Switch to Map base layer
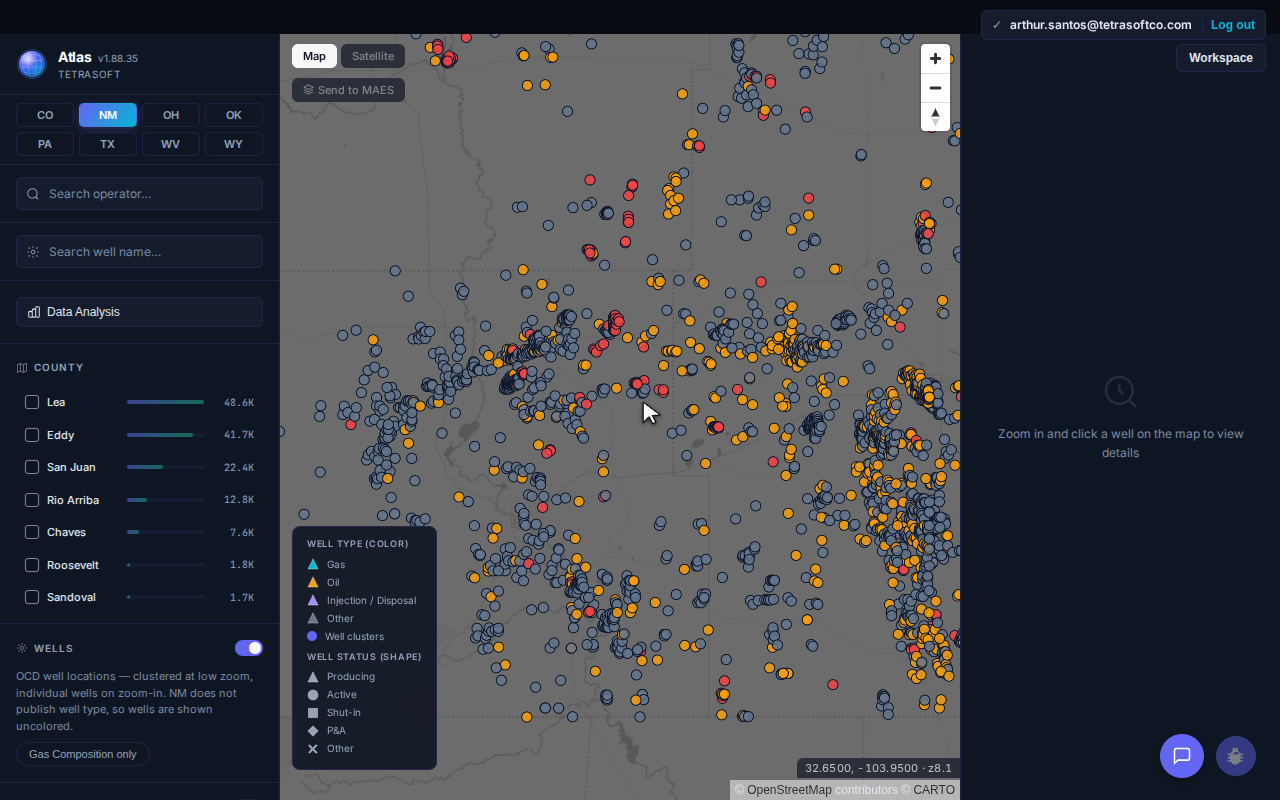Image resolution: width=1280 pixels, height=800 pixels. point(314,56)
